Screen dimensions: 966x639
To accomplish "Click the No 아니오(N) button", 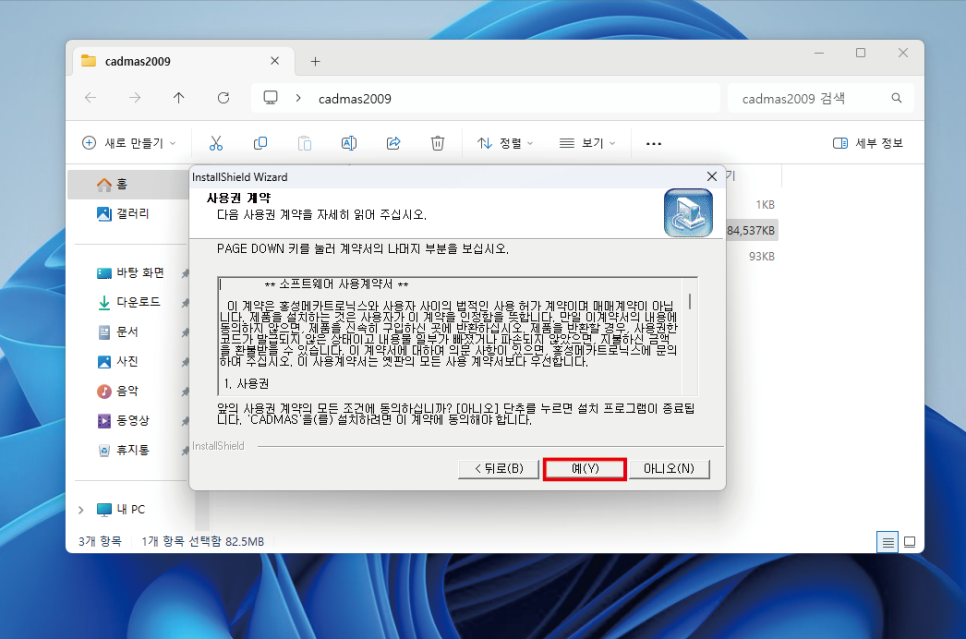I will 669,469.
